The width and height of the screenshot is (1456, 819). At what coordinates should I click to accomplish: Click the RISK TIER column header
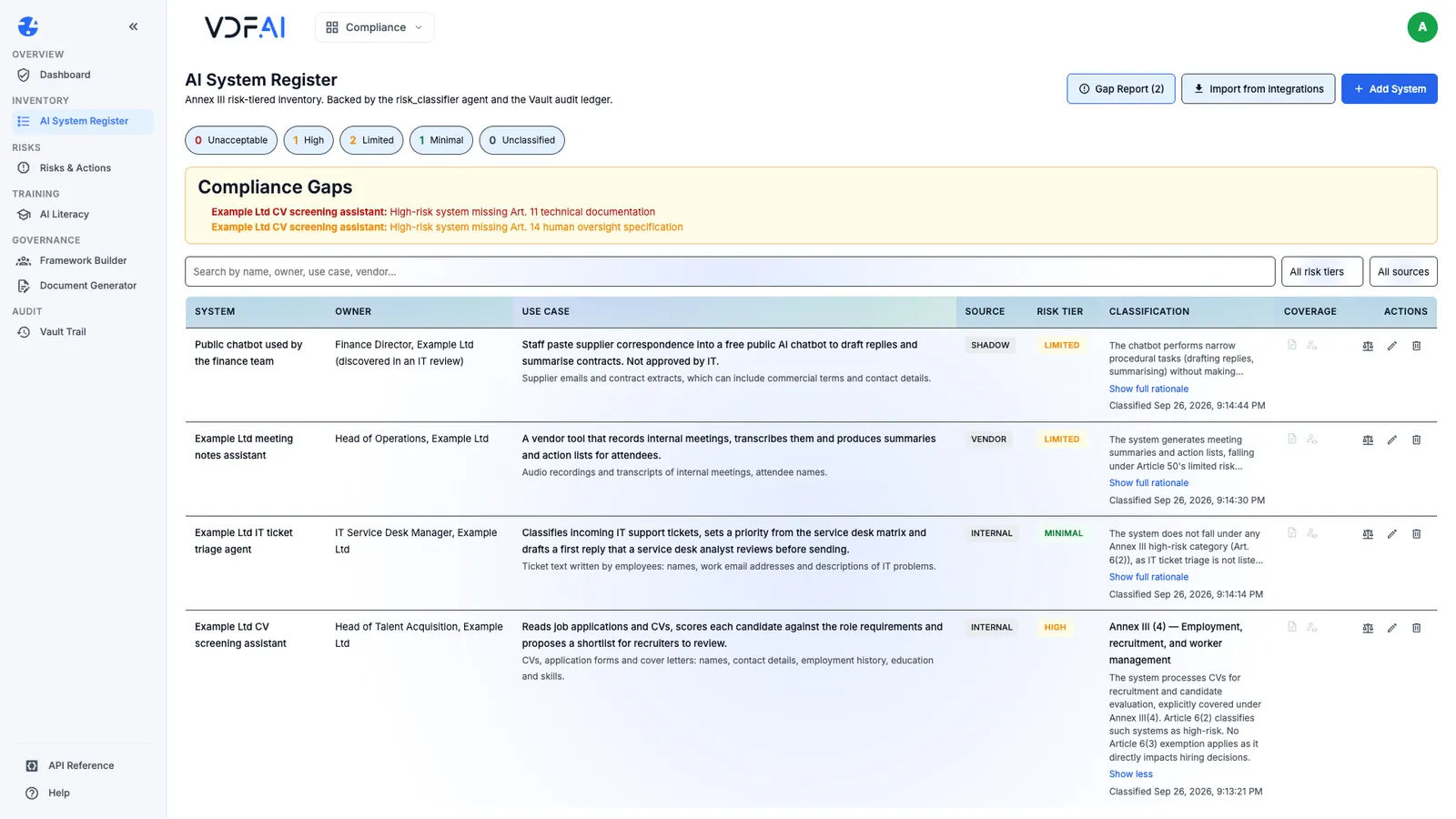(x=1060, y=311)
